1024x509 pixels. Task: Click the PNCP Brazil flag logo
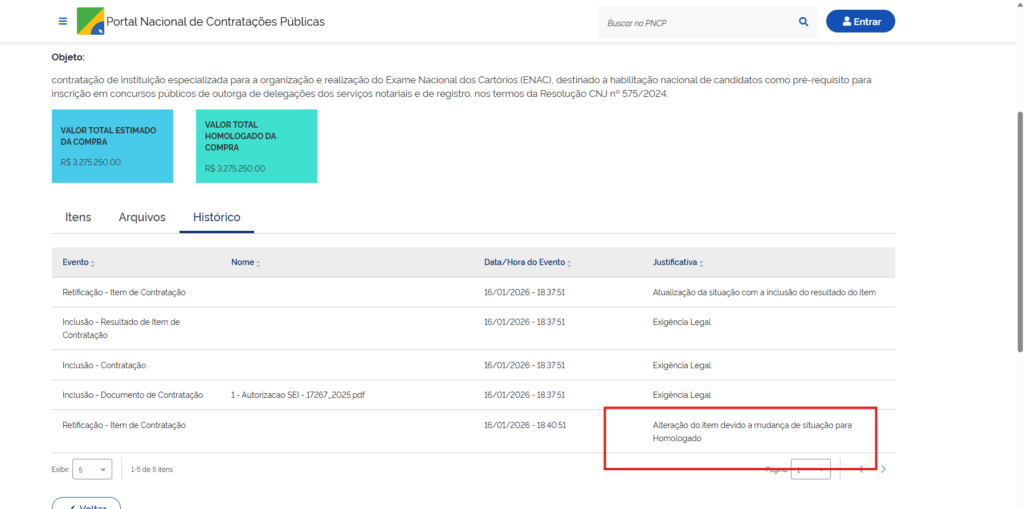tap(90, 21)
